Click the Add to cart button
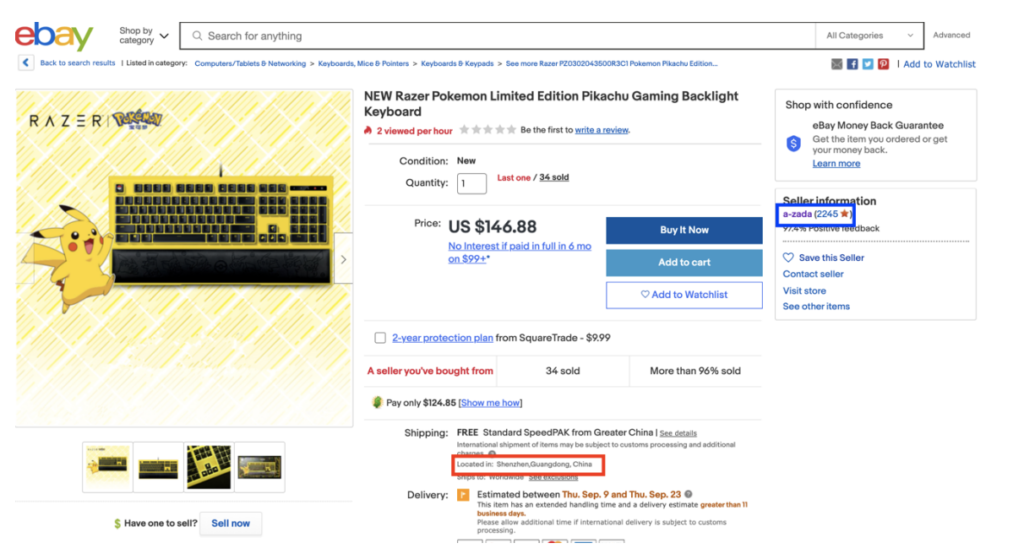Image resolution: width=1024 pixels, height=554 pixels. 684,262
